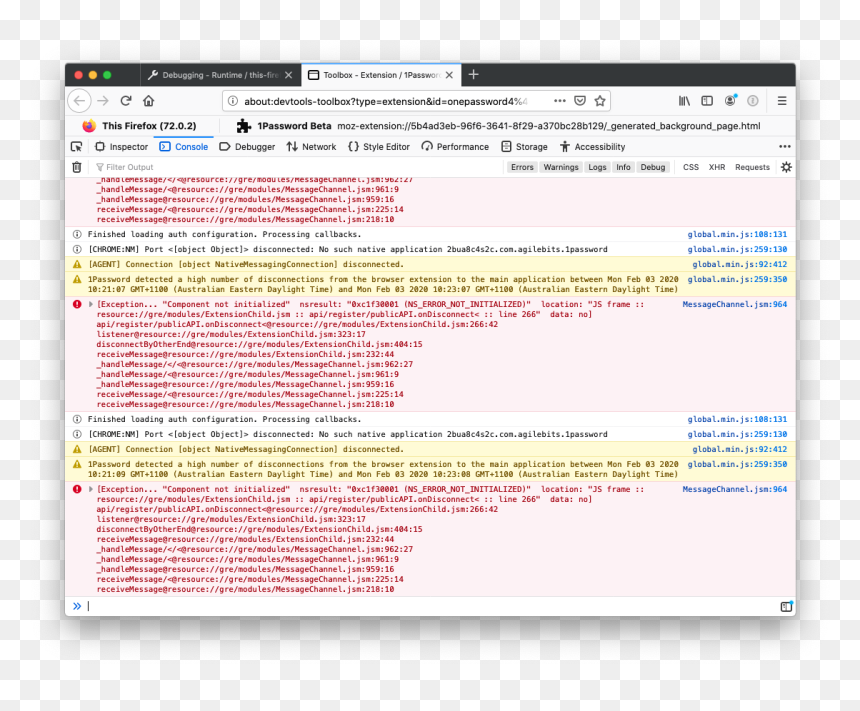This screenshot has height=711, width=860.
Task: Enable the Requests filter
Action: point(752,167)
